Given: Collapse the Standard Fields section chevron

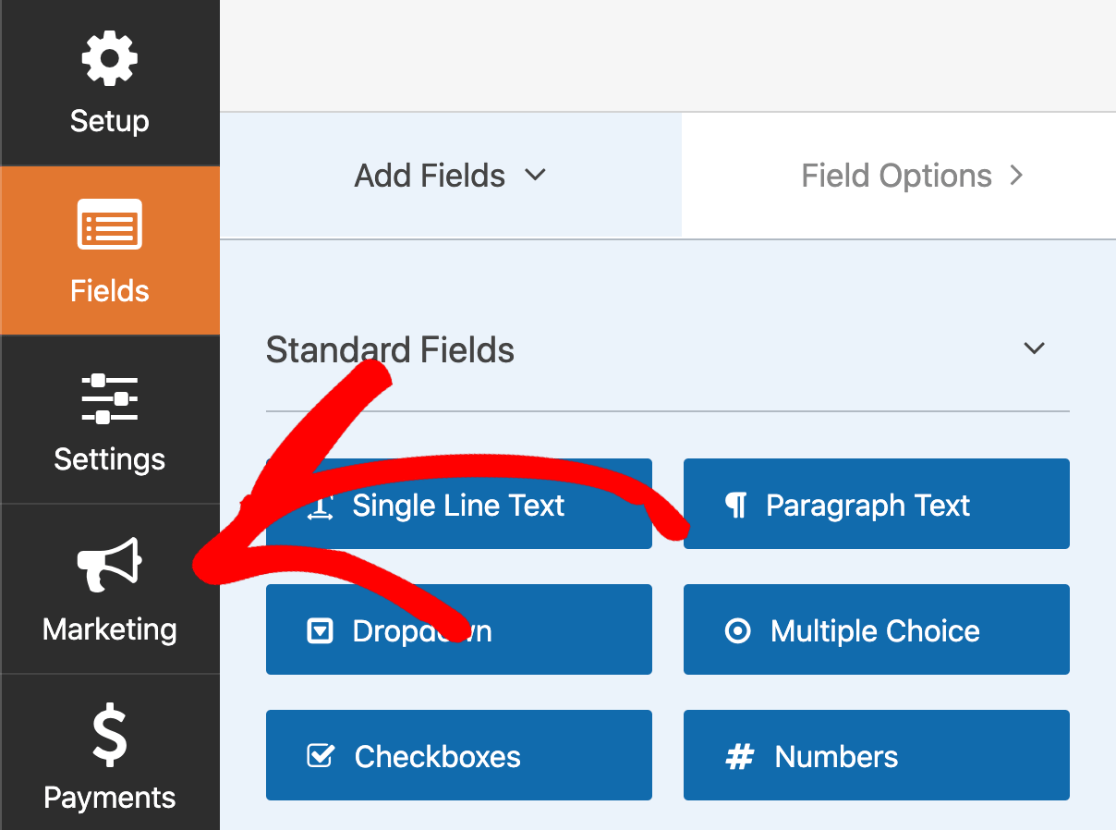Looking at the screenshot, I should click(1034, 349).
